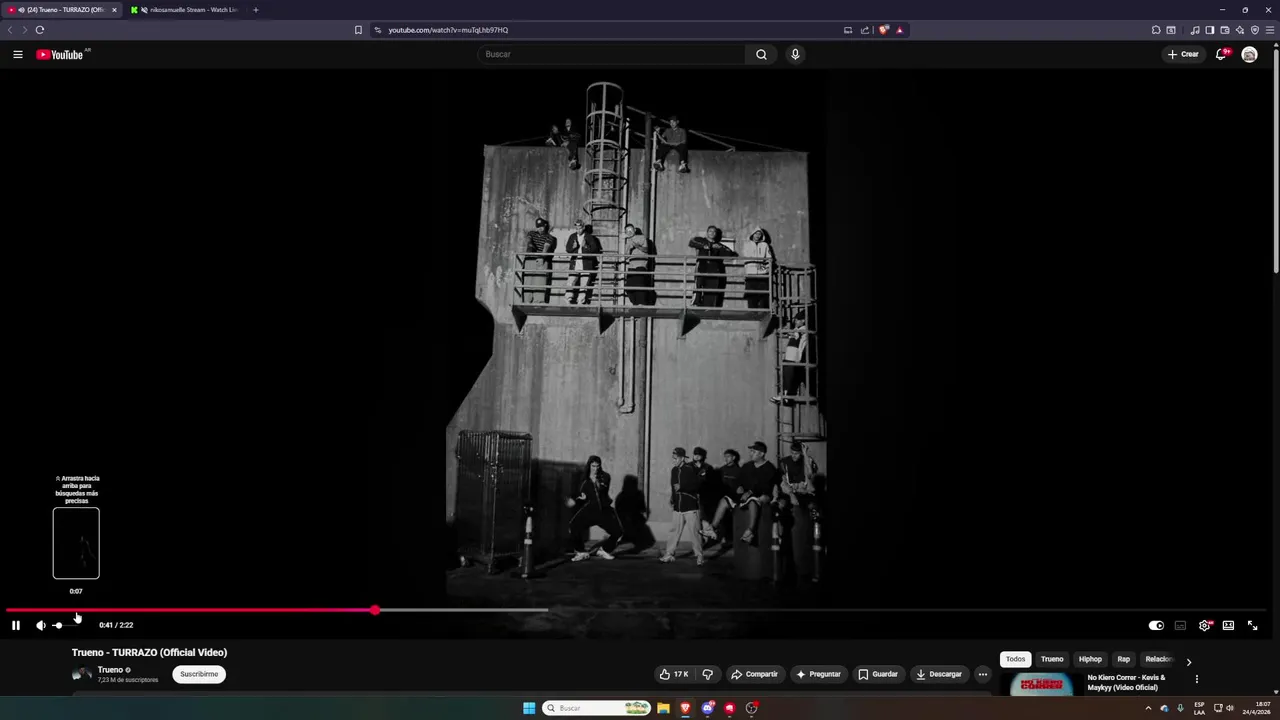Screen dimensions: 1280x720
Task: Toggle subtitles on the player
Action: pos(1180,625)
